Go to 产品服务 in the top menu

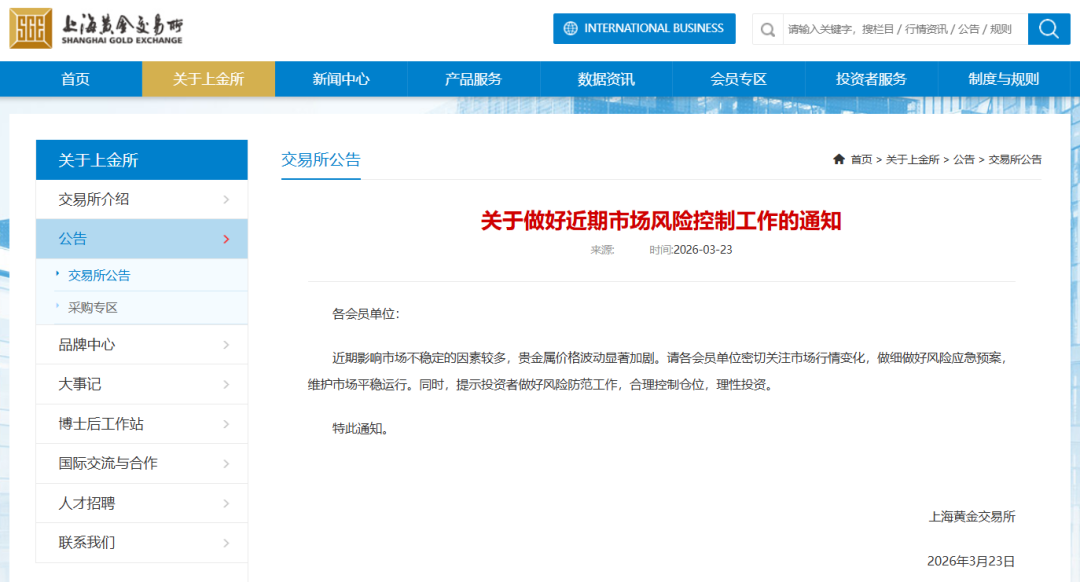[x=473, y=79]
